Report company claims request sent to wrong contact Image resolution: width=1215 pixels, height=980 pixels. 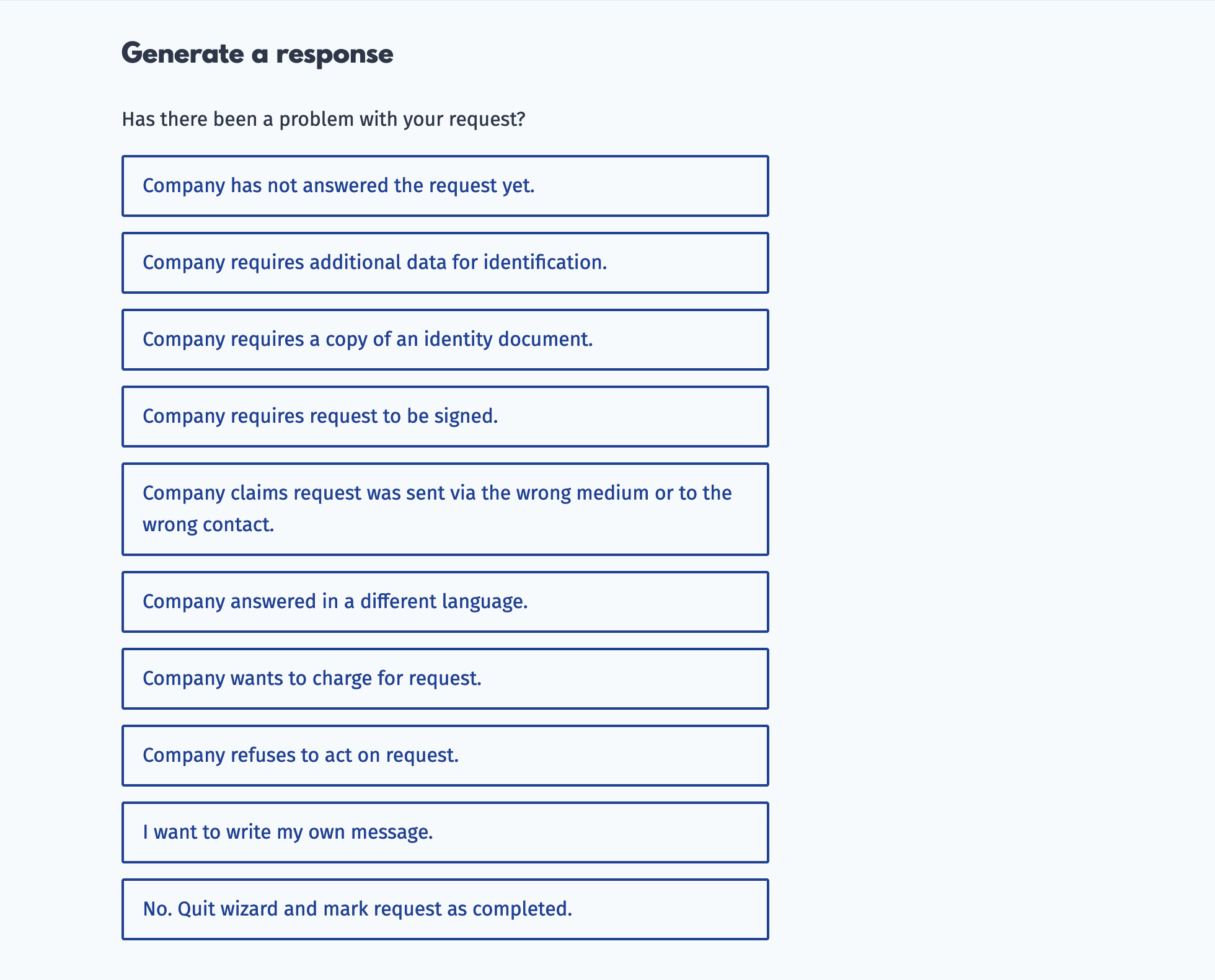[445, 508]
